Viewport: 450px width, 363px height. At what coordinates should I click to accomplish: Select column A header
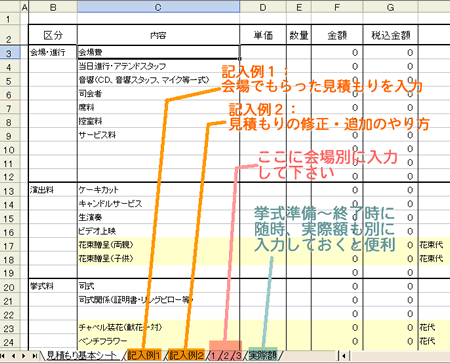point(25,7)
